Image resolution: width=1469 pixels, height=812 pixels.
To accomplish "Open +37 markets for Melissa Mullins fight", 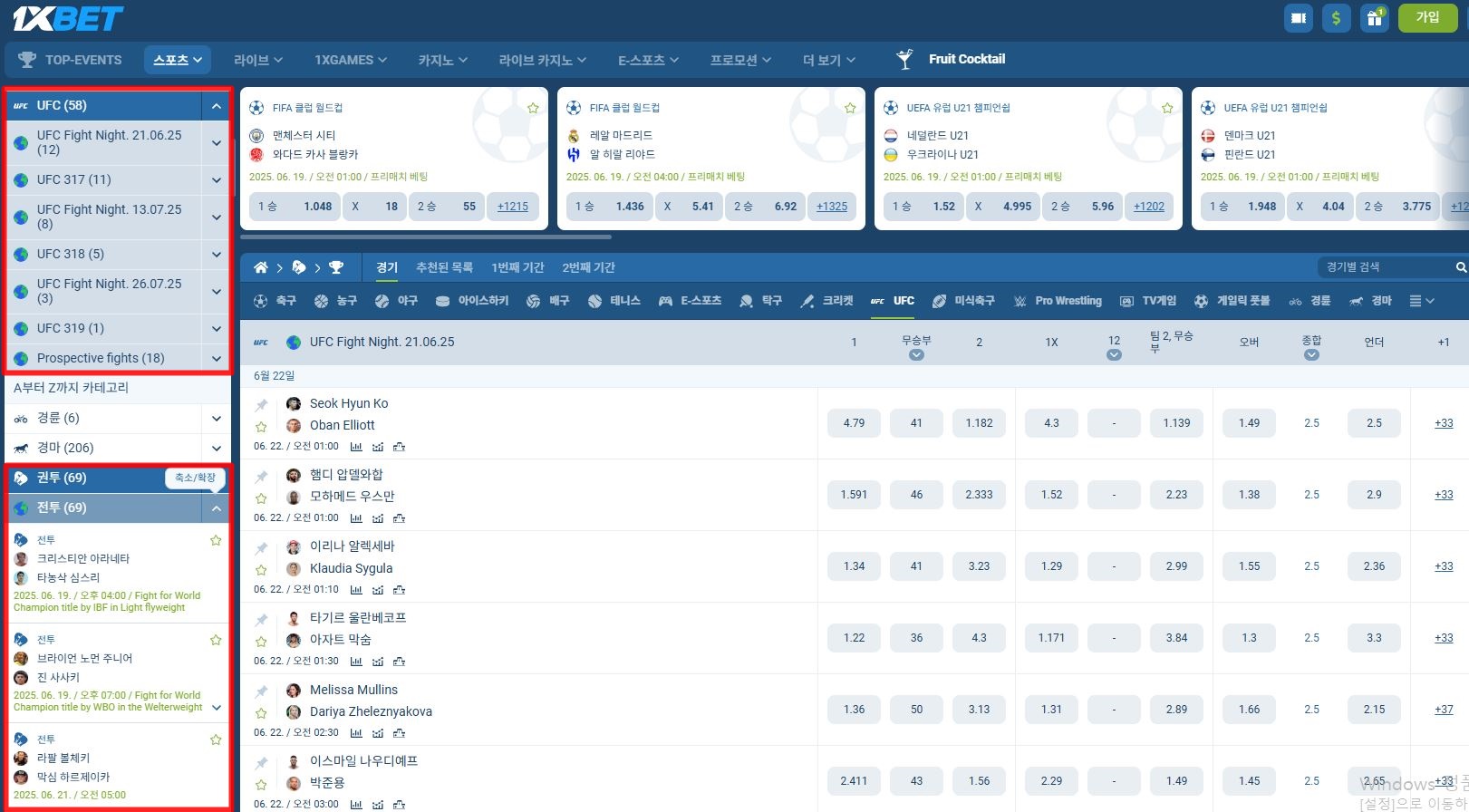I will [x=1444, y=710].
